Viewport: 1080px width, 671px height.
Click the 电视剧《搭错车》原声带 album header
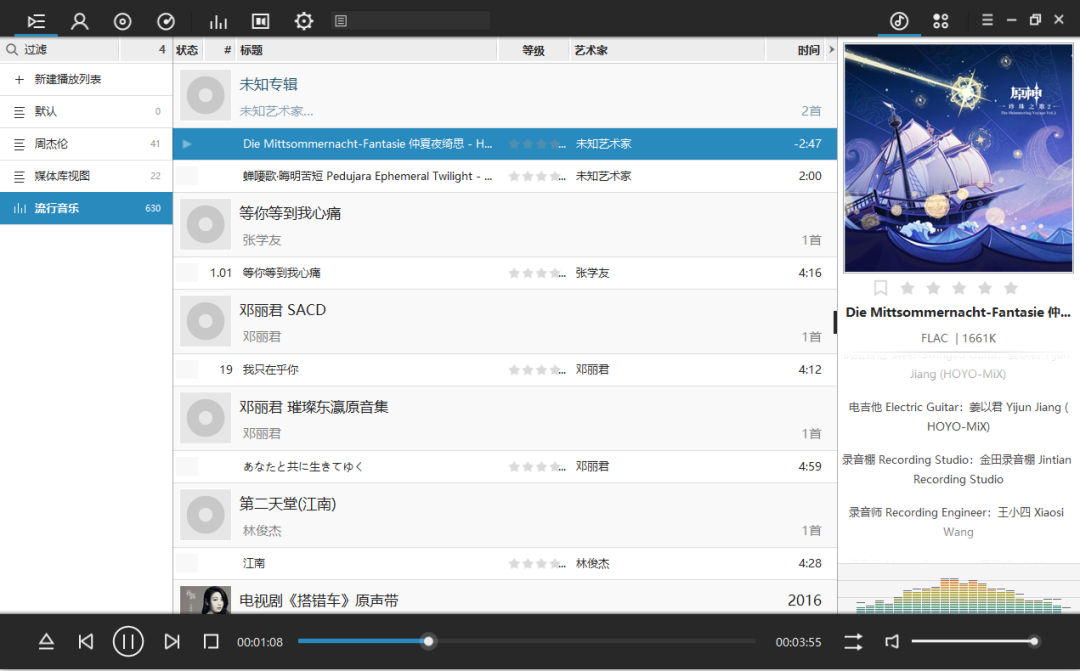tap(505, 597)
